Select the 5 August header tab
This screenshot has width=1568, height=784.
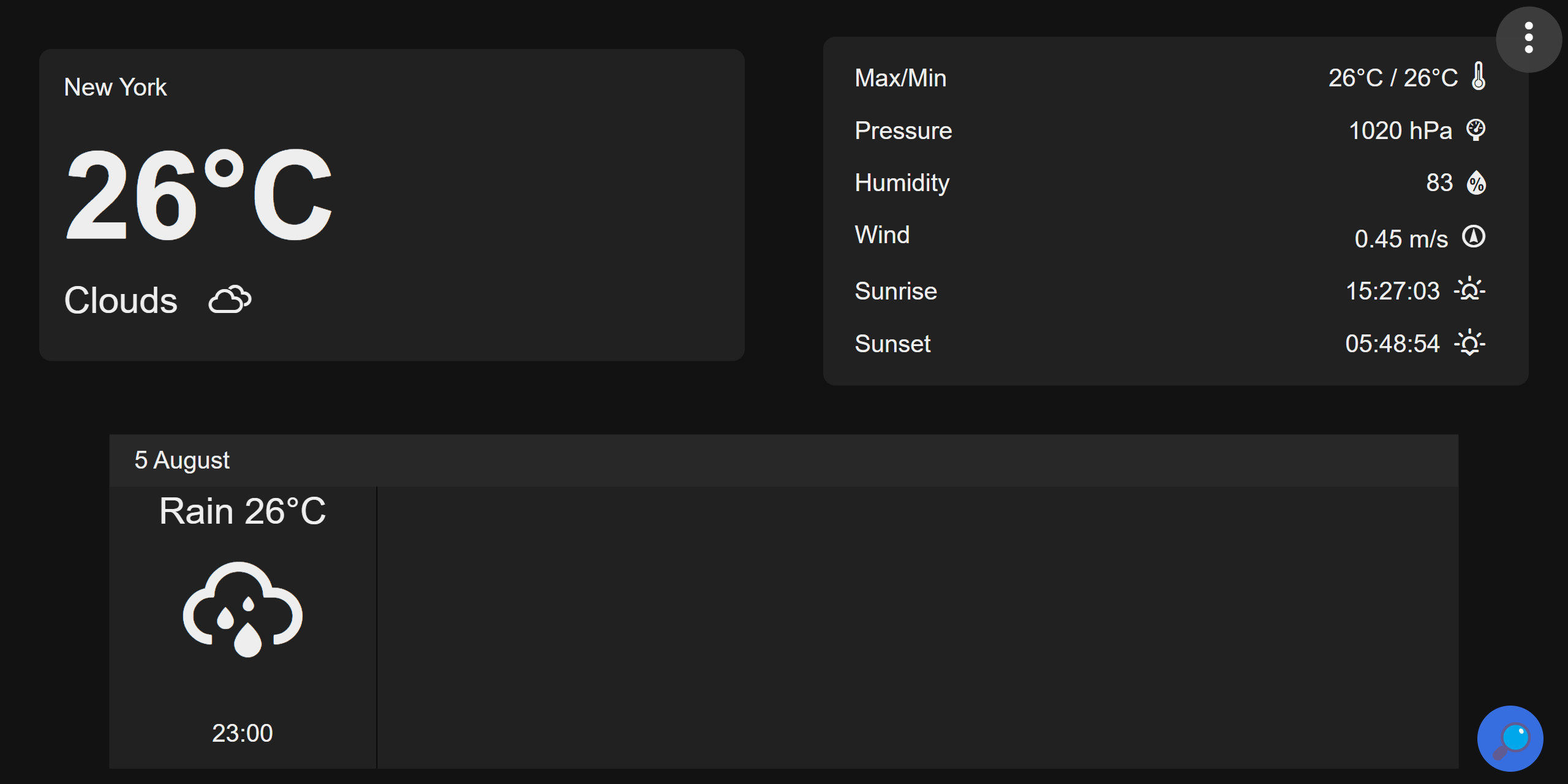point(182,459)
